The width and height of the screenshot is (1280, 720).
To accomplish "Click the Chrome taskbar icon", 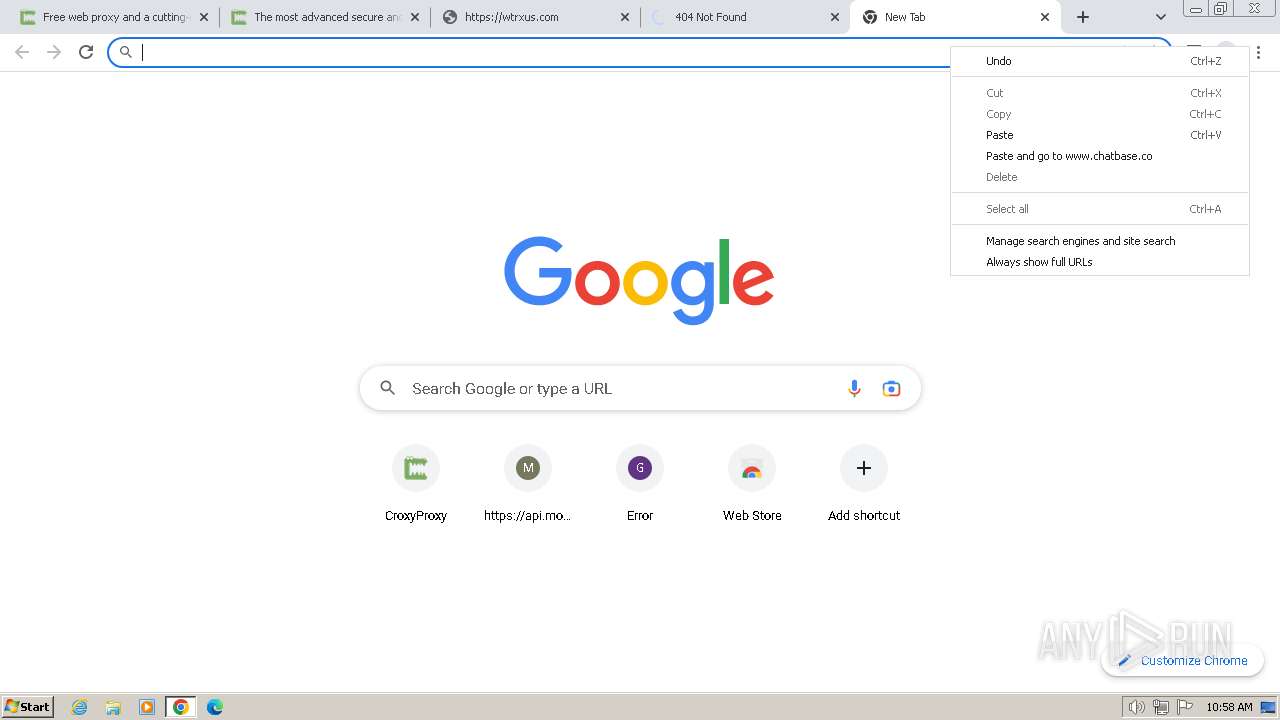I will point(180,707).
